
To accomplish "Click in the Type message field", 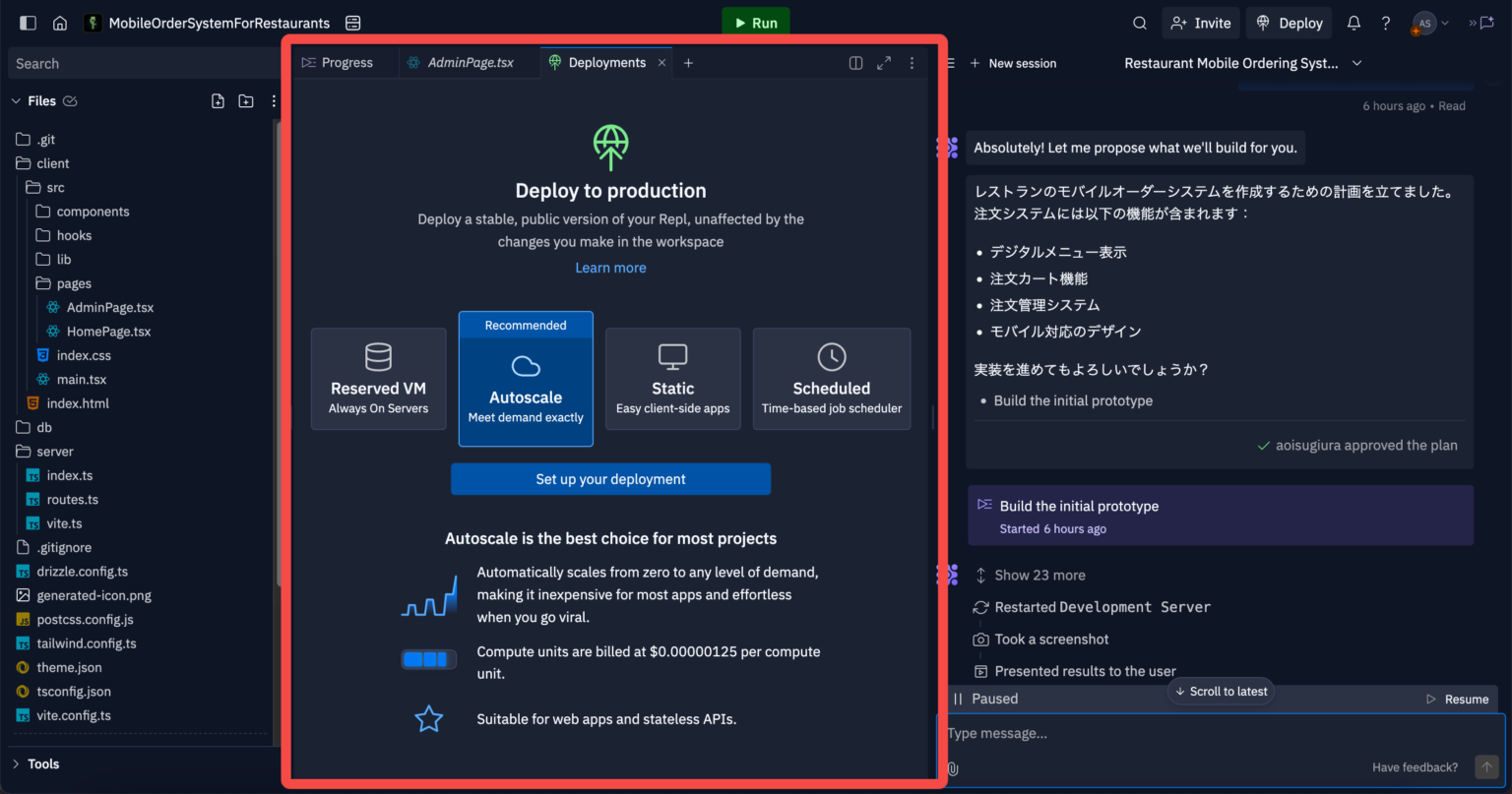I will pos(1083,732).
